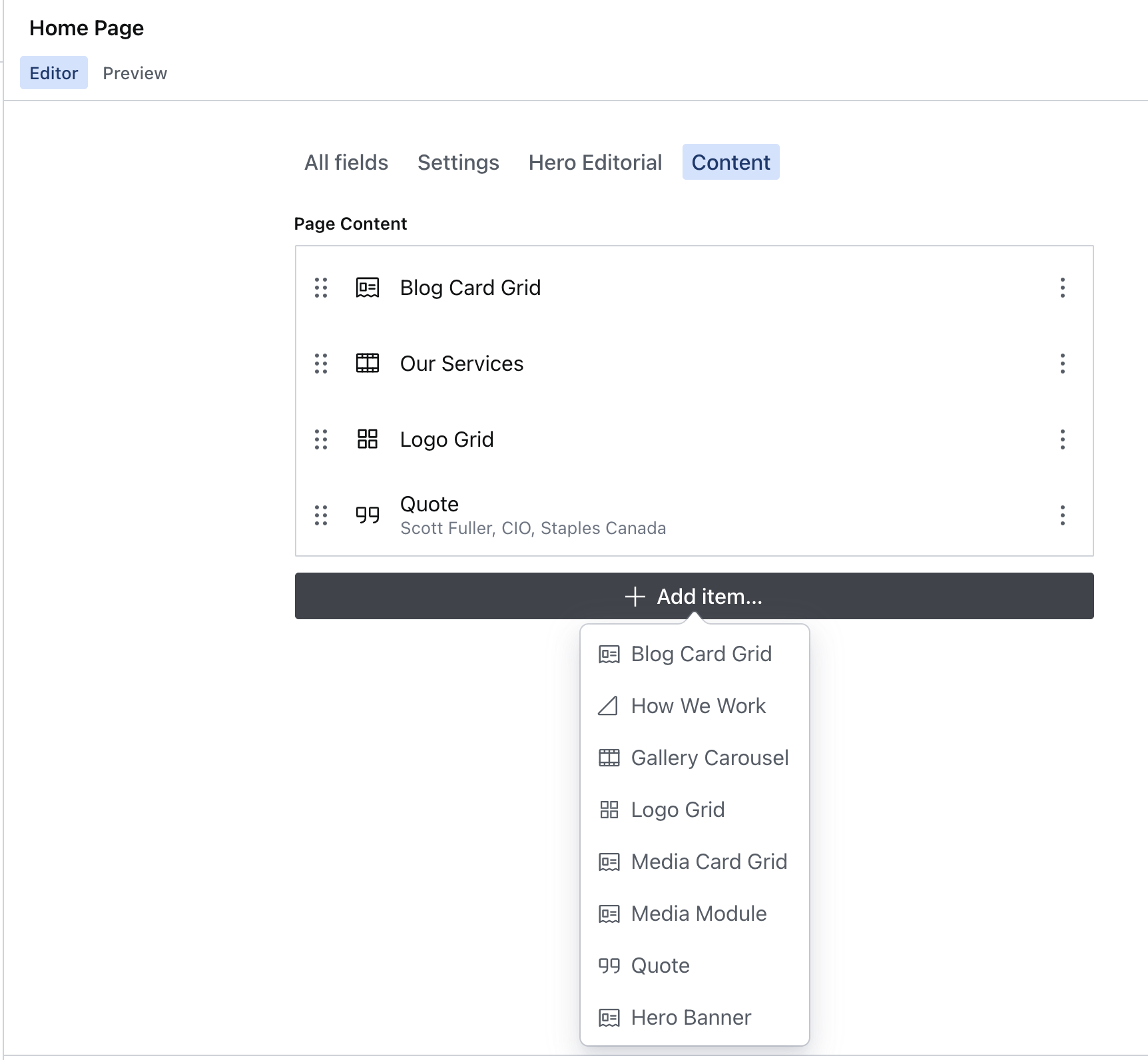Click drag handle for Logo Grid row

coord(321,439)
